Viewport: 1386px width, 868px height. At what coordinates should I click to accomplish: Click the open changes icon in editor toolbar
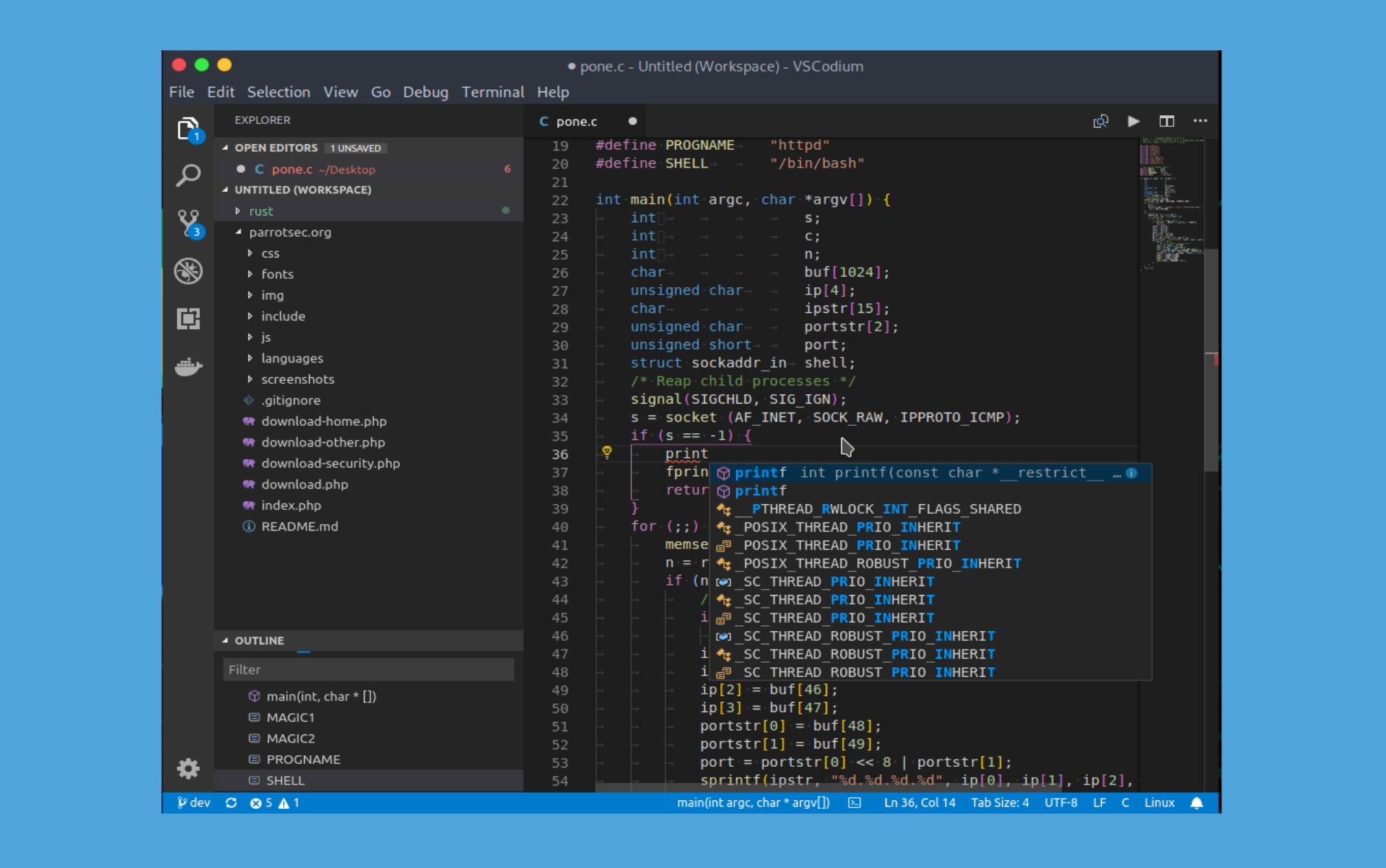(x=1100, y=121)
